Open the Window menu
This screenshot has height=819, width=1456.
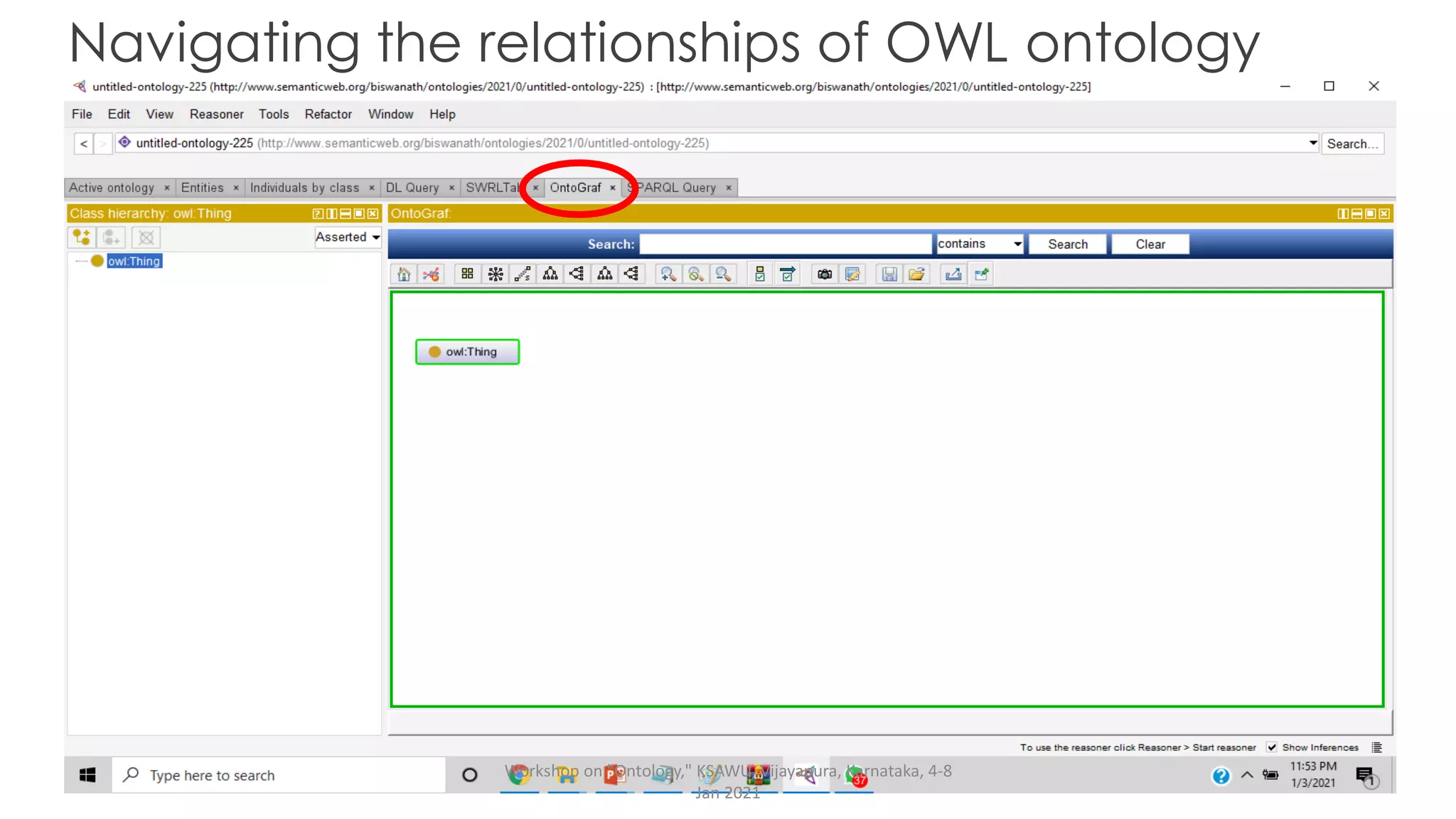pyautogui.click(x=390, y=114)
